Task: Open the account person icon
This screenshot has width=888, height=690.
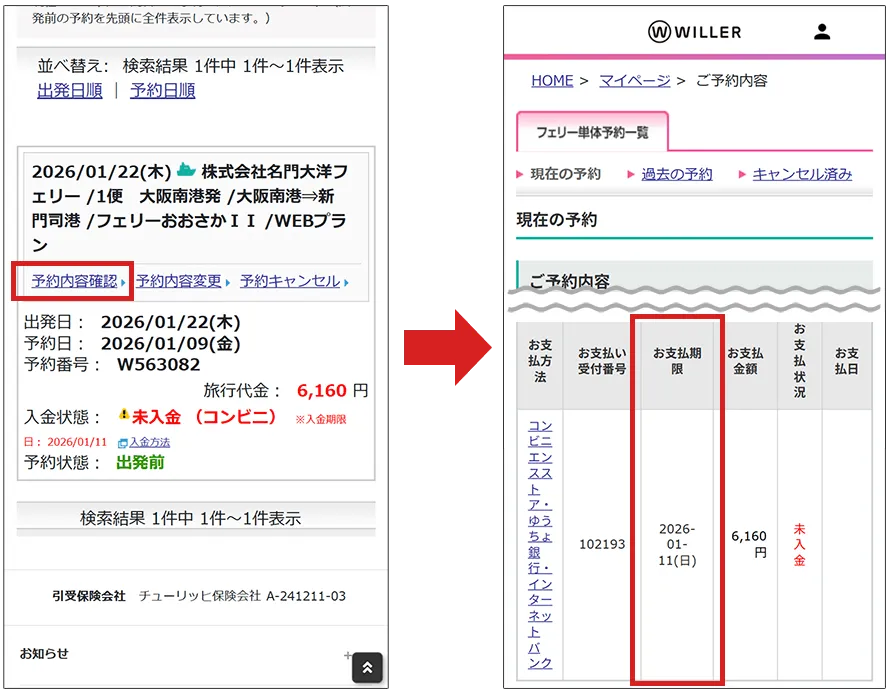Action: [x=822, y=31]
